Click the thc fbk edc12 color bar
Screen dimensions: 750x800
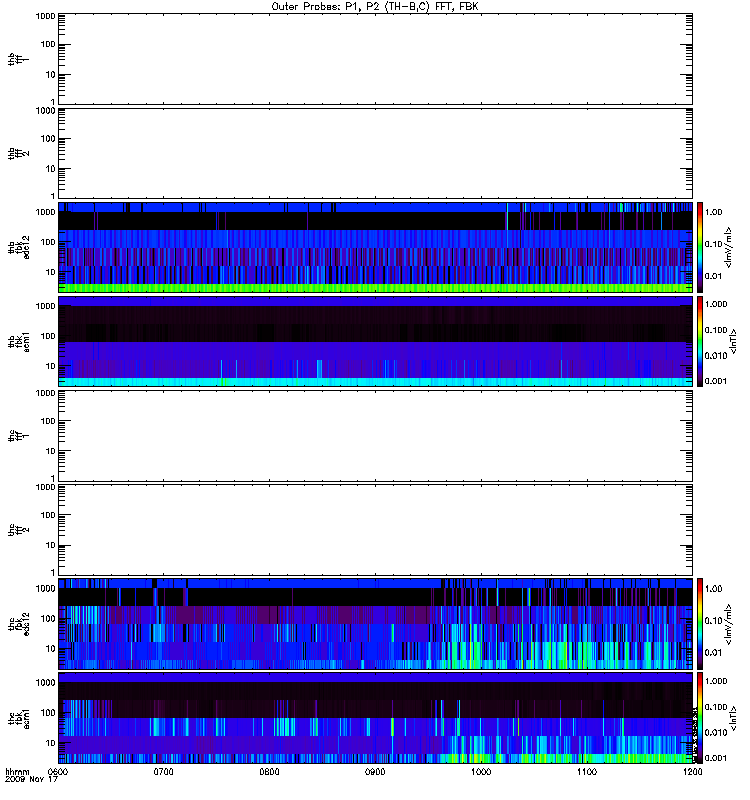[x=700, y=624]
